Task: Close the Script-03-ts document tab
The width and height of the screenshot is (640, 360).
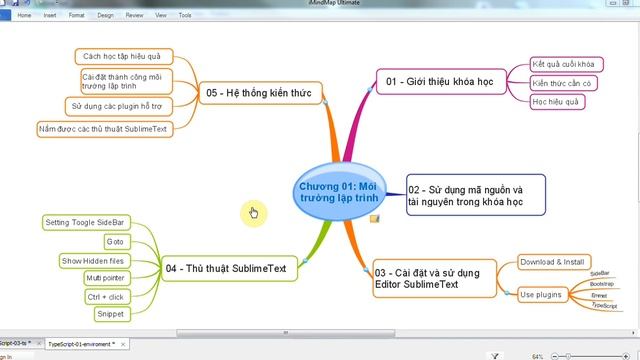Action: (x=39, y=343)
